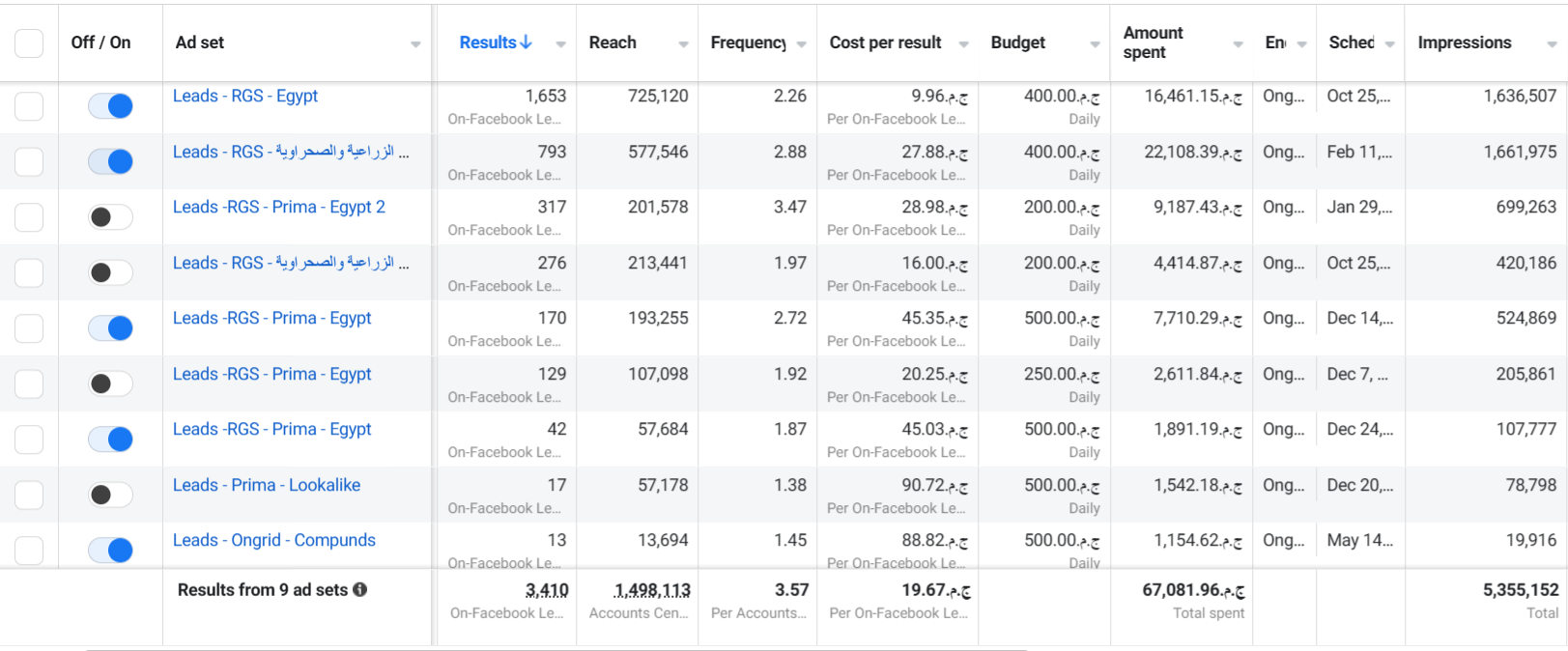1568x651 pixels.
Task: Click the frequency value 3.47
Action: (790, 207)
